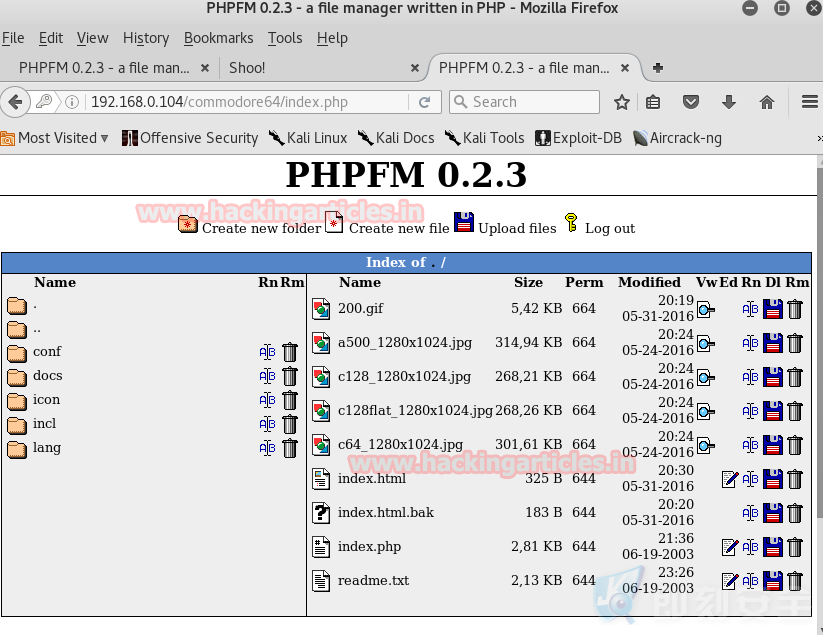
Task: Open the Aircrack-ng bookmark
Action: [x=678, y=138]
